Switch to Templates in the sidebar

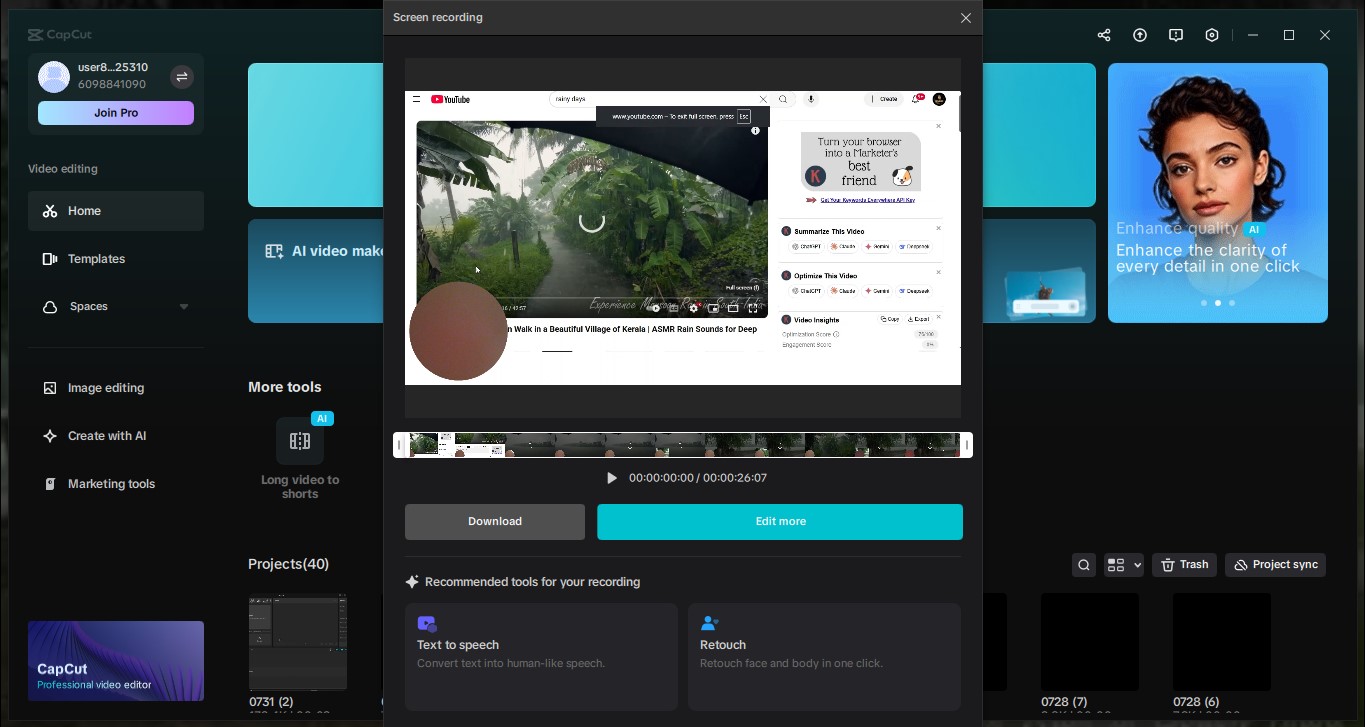[x=97, y=259]
